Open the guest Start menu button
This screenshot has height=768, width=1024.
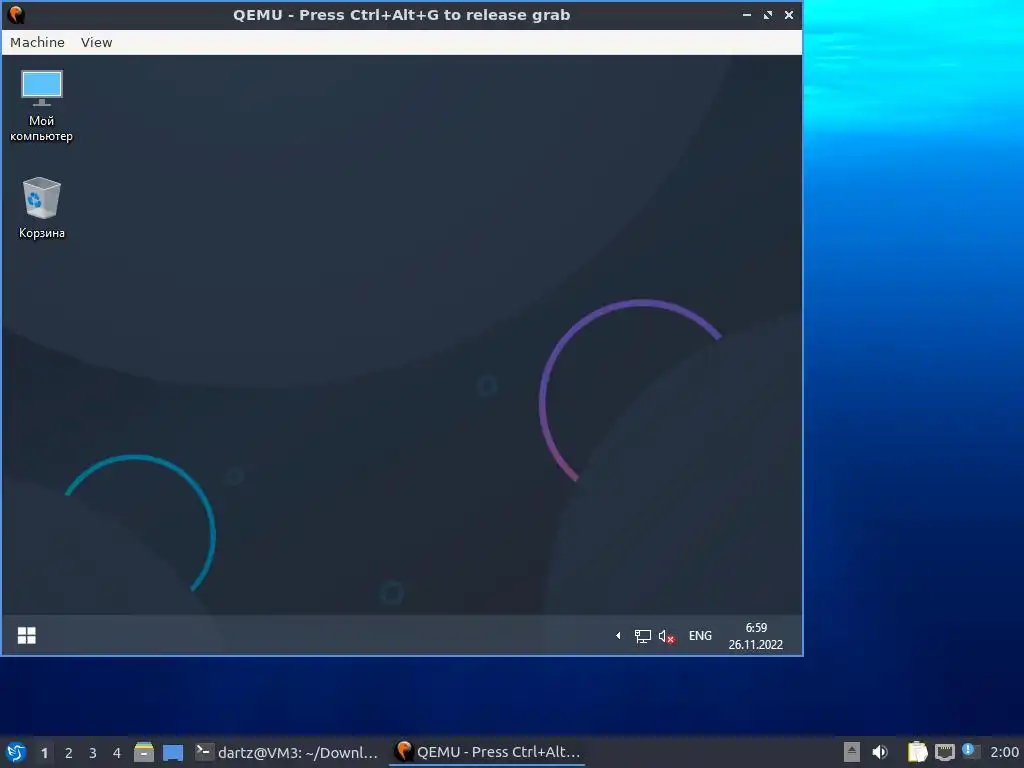click(27, 635)
